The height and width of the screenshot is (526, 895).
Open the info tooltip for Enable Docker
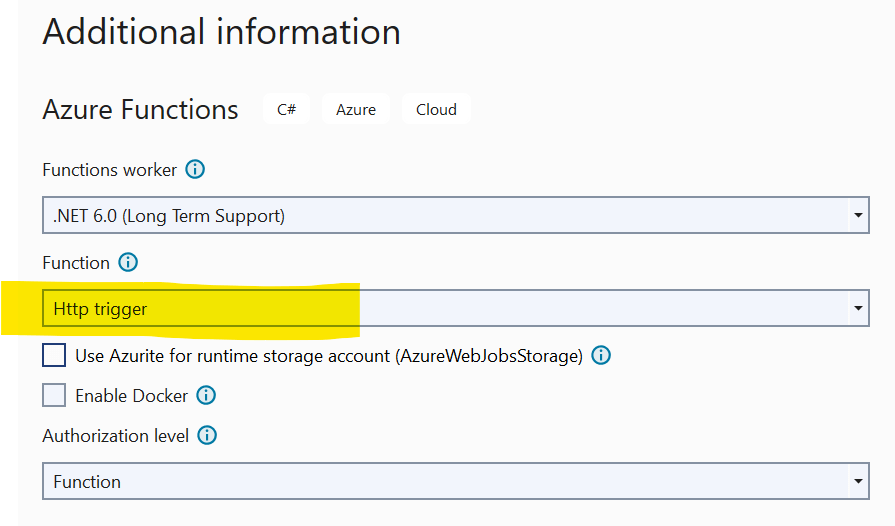click(x=206, y=396)
